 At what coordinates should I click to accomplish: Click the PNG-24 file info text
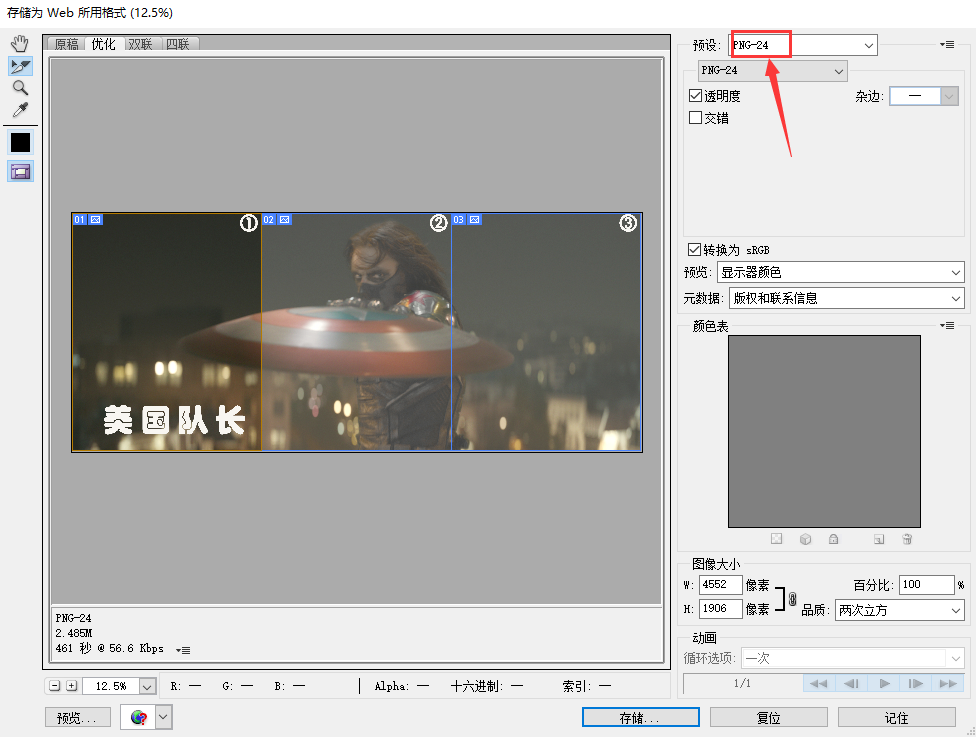coord(73,618)
